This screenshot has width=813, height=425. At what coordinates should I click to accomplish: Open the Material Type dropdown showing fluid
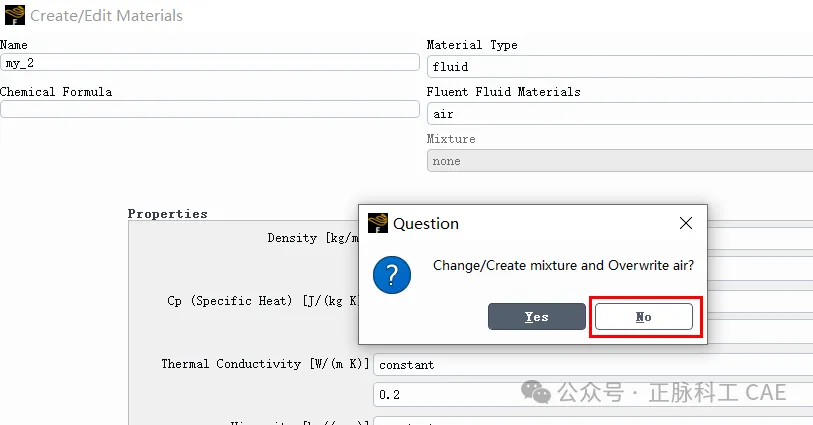click(620, 67)
